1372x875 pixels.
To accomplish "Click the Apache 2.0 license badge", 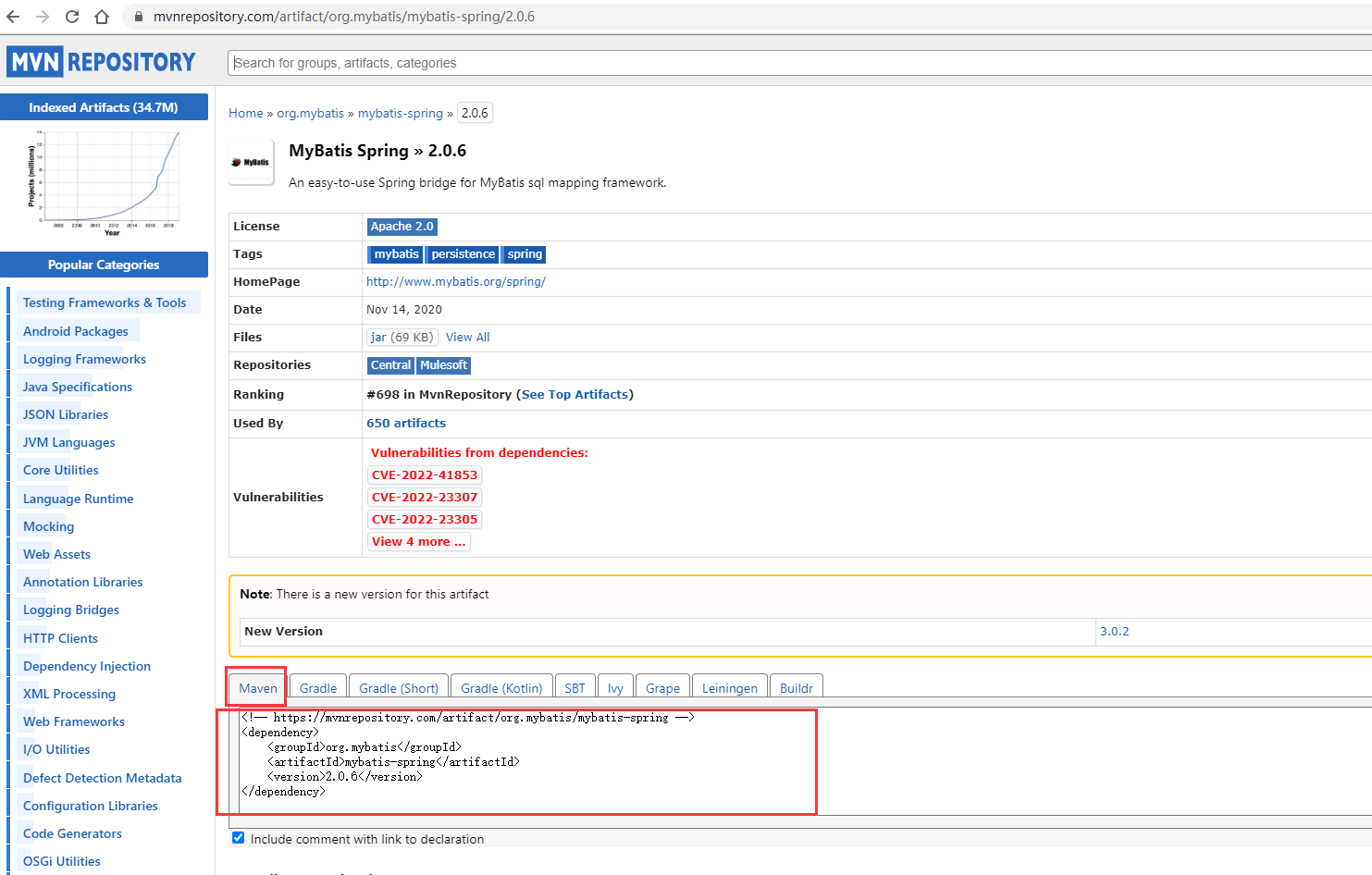I will pos(402,227).
